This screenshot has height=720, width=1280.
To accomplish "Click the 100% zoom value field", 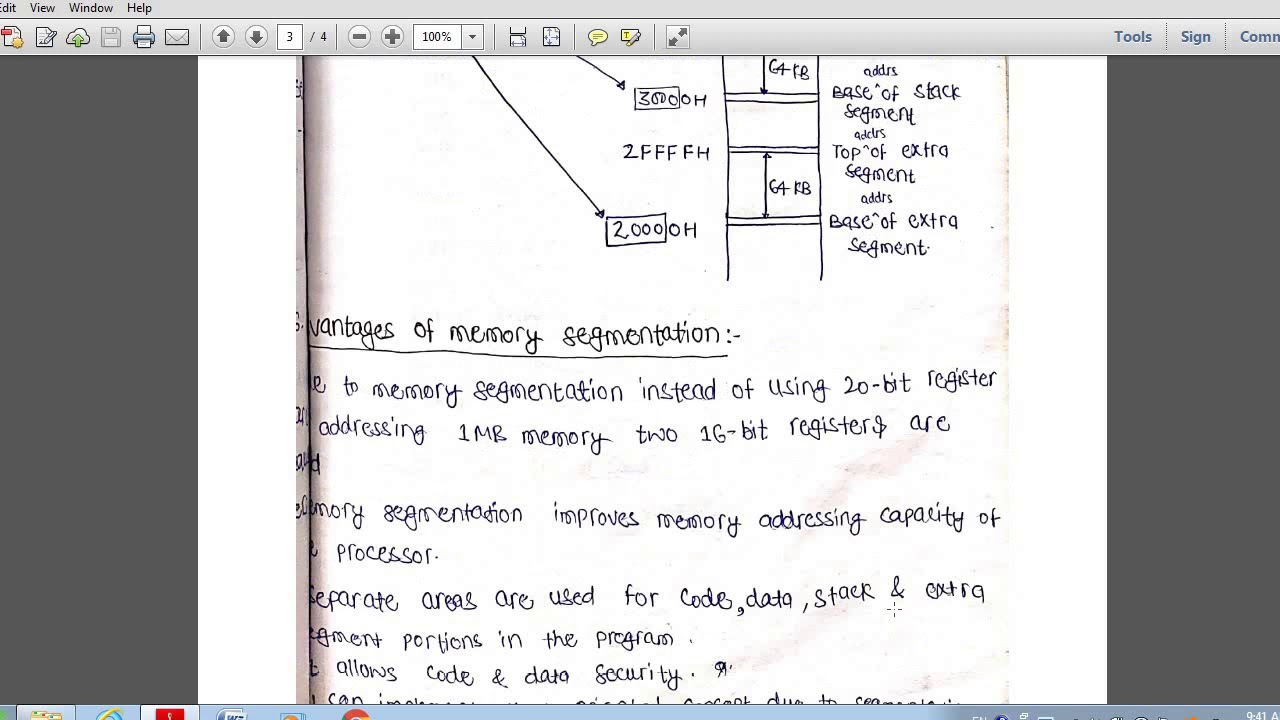I will pos(438,37).
